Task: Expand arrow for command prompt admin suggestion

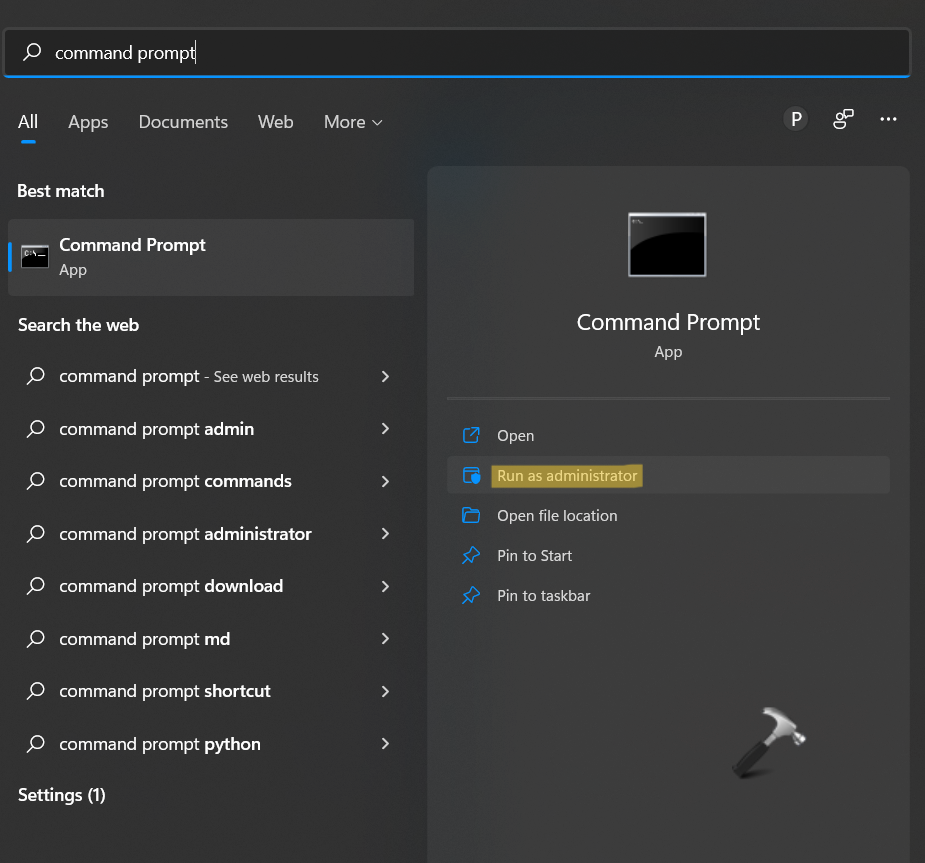Action: pyautogui.click(x=385, y=429)
